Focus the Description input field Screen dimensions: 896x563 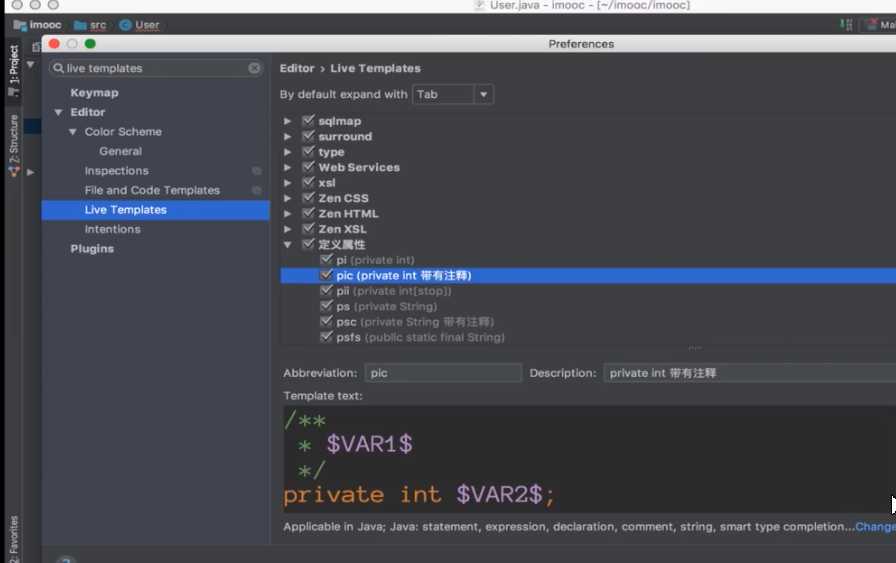[x=749, y=373]
